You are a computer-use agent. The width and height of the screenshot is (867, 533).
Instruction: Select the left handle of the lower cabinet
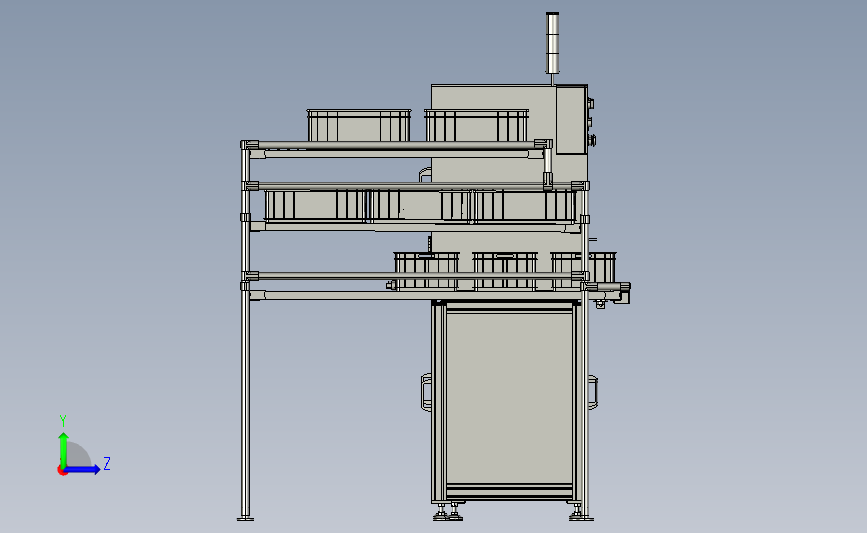pyautogui.click(x=426, y=392)
